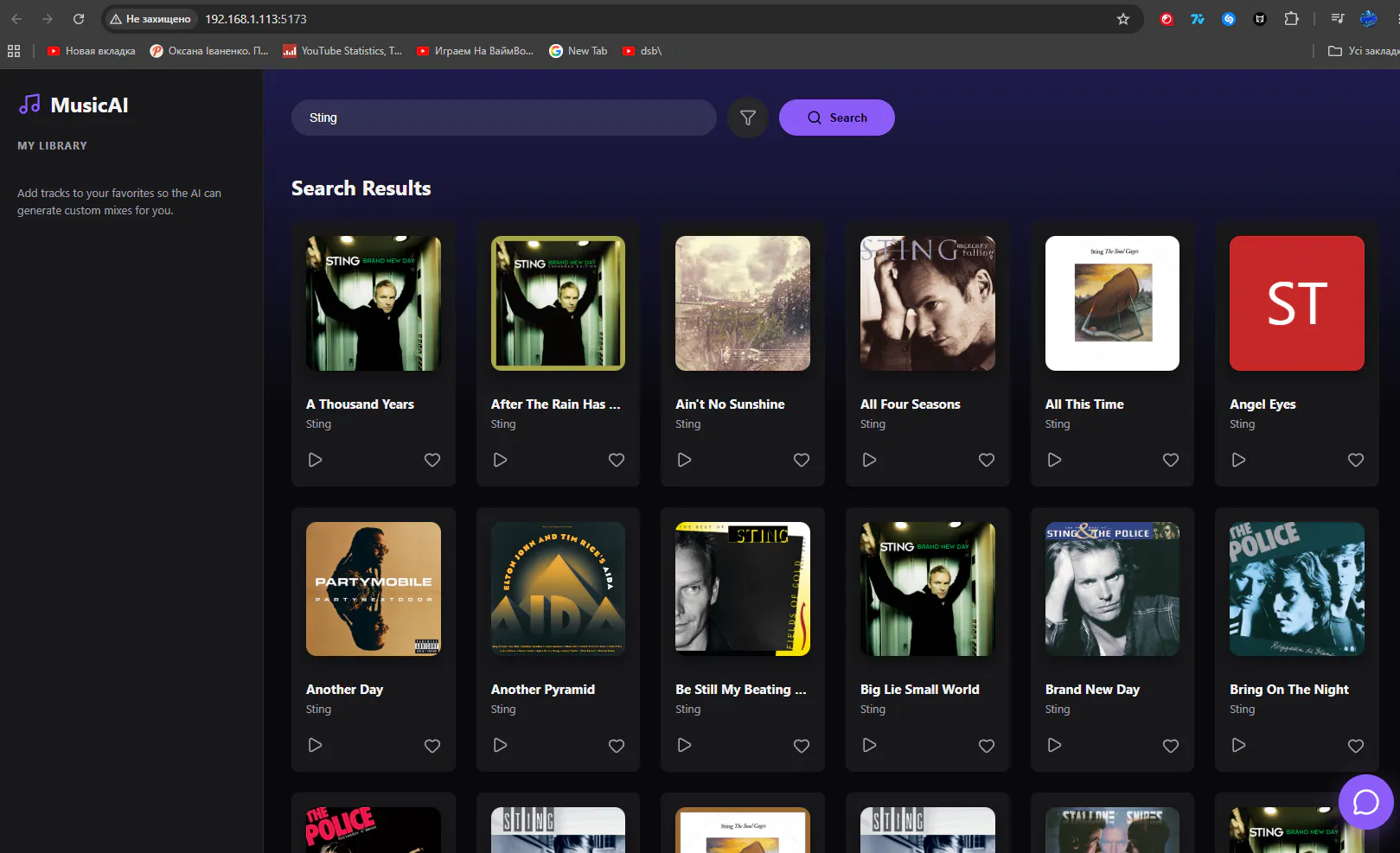Image resolution: width=1400 pixels, height=853 pixels.
Task: Select the red ST Angel Eyes cover
Action: (x=1297, y=303)
